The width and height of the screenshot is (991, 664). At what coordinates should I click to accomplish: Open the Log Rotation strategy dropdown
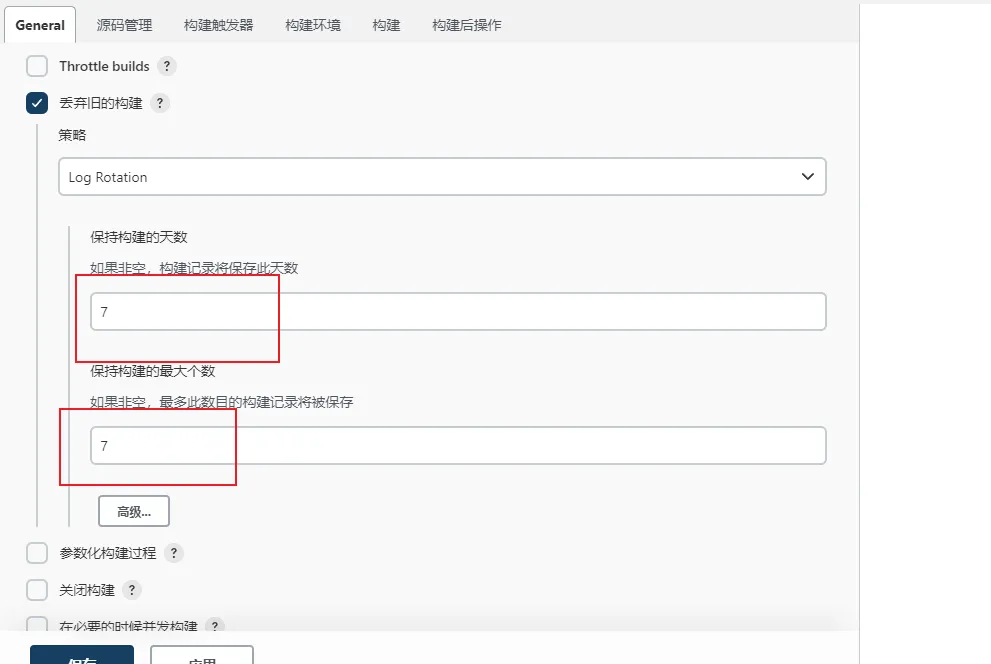(x=442, y=177)
